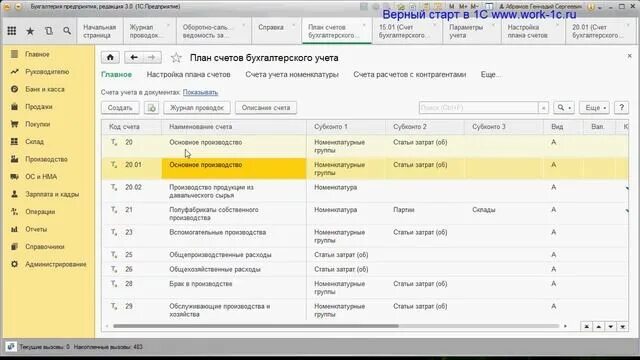
Task: Click the Главное sidebar icon
Action: (x=14, y=54)
